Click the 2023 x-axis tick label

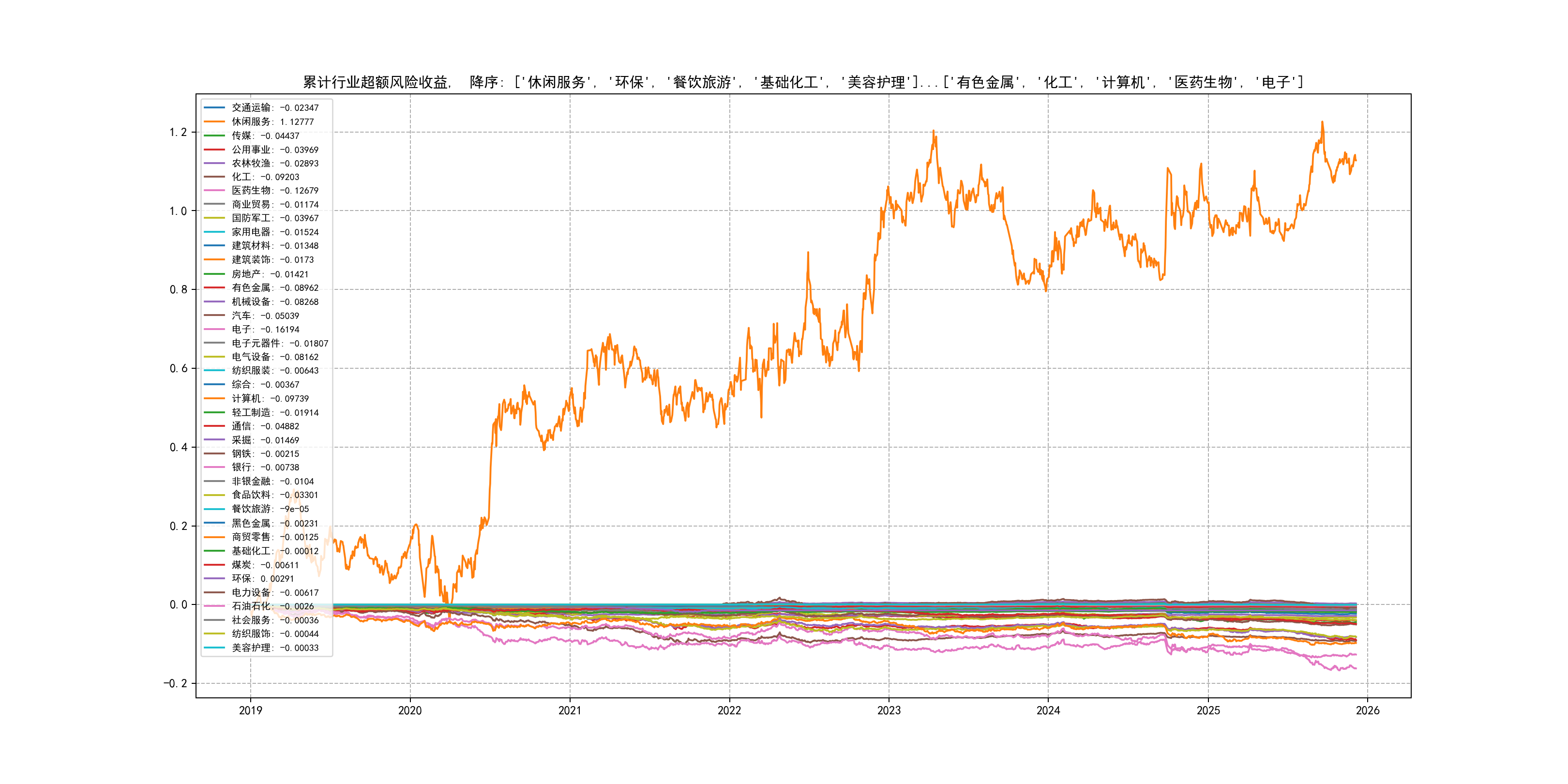click(x=889, y=710)
